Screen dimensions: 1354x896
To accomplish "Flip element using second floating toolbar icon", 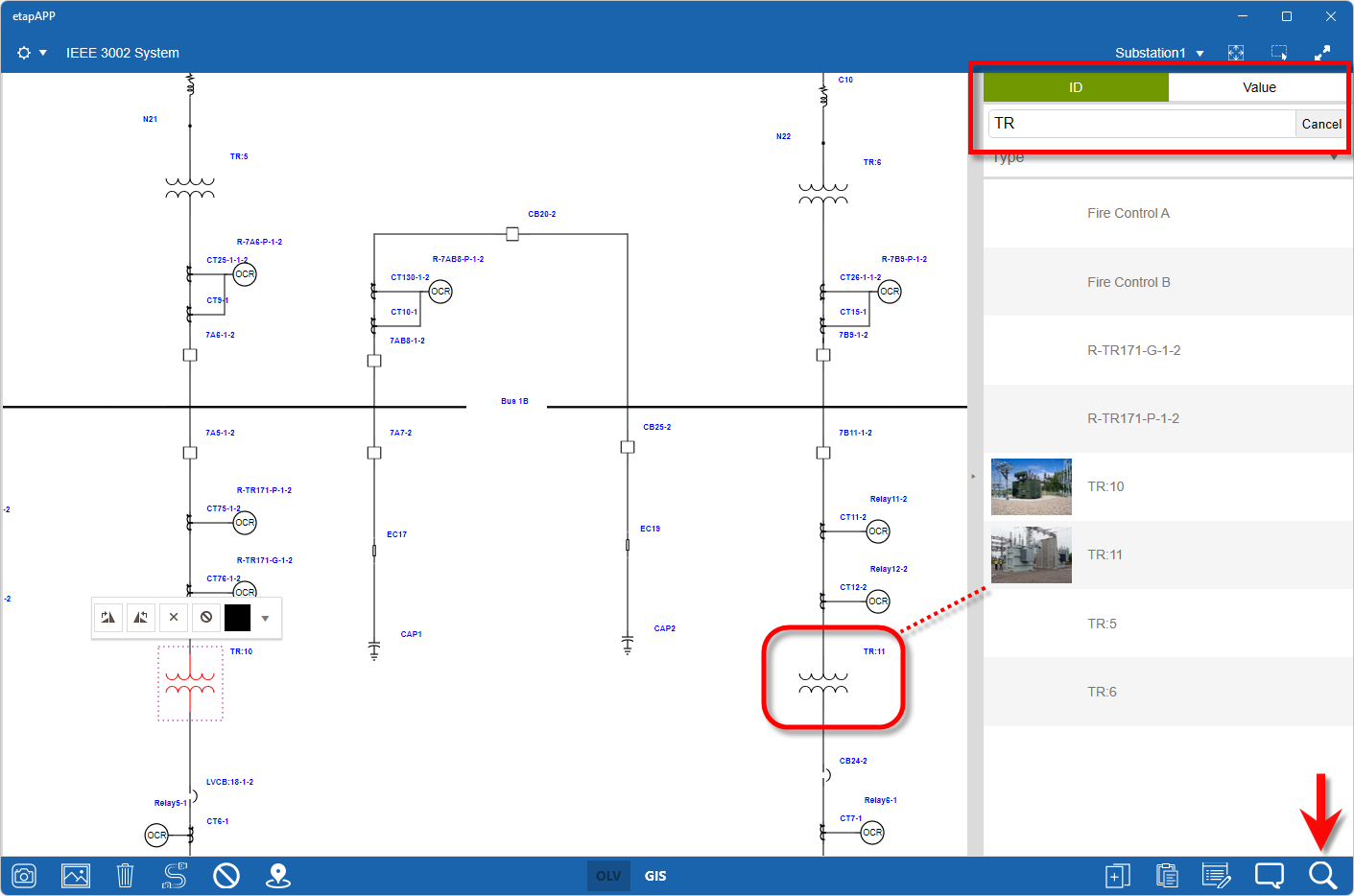I will 141,618.
